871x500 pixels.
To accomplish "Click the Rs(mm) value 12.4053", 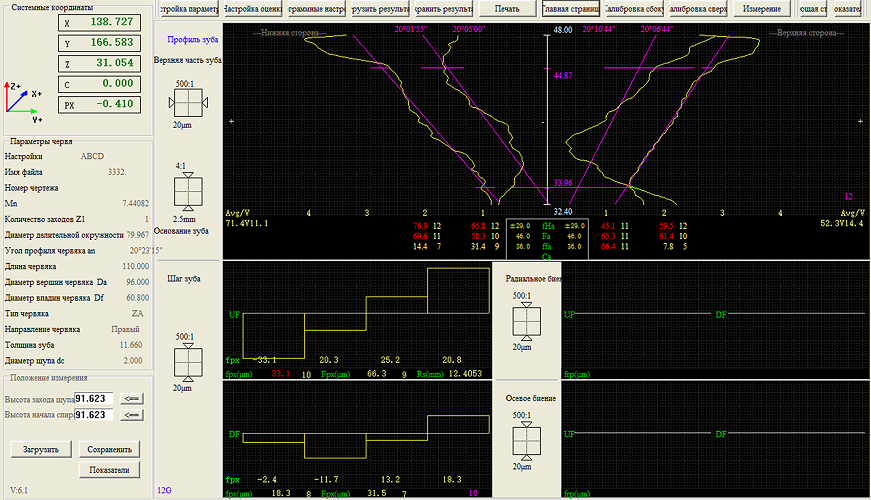I will click(465, 374).
